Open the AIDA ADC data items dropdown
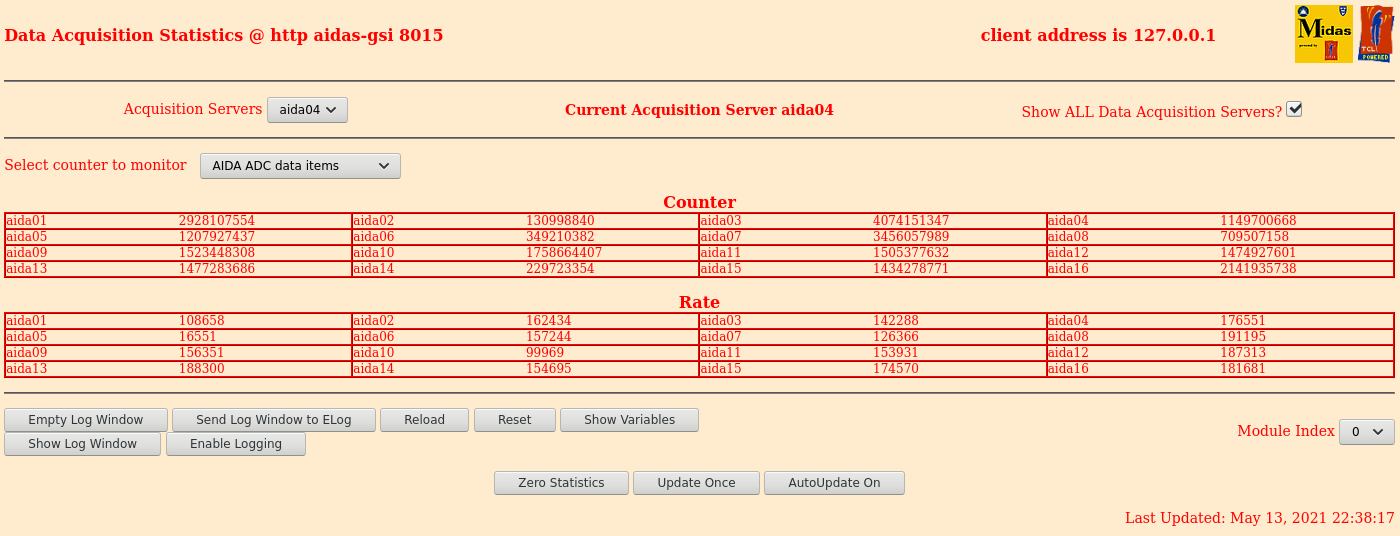 (300, 166)
